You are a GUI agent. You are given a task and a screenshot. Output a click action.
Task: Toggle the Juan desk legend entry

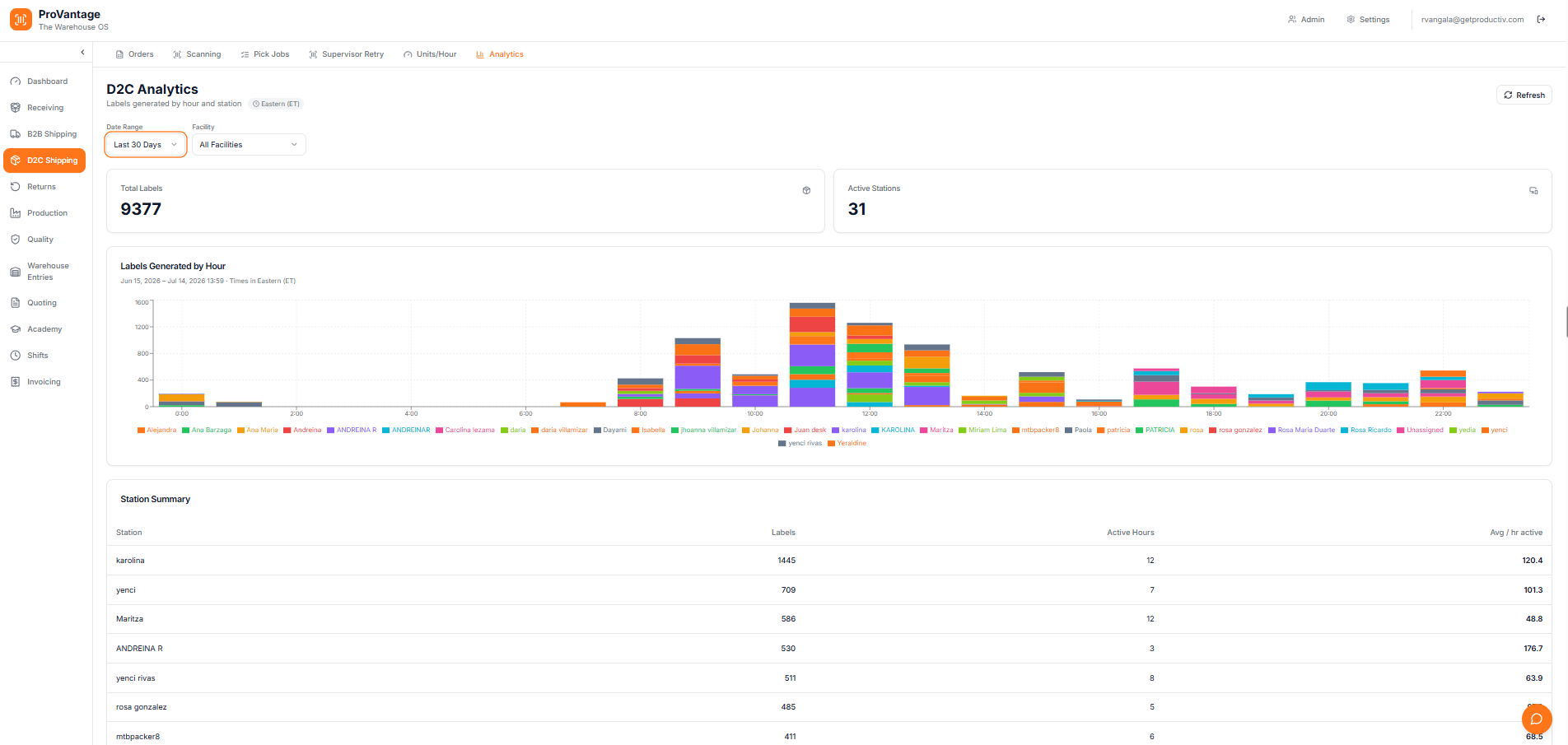pyautogui.click(x=805, y=430)
